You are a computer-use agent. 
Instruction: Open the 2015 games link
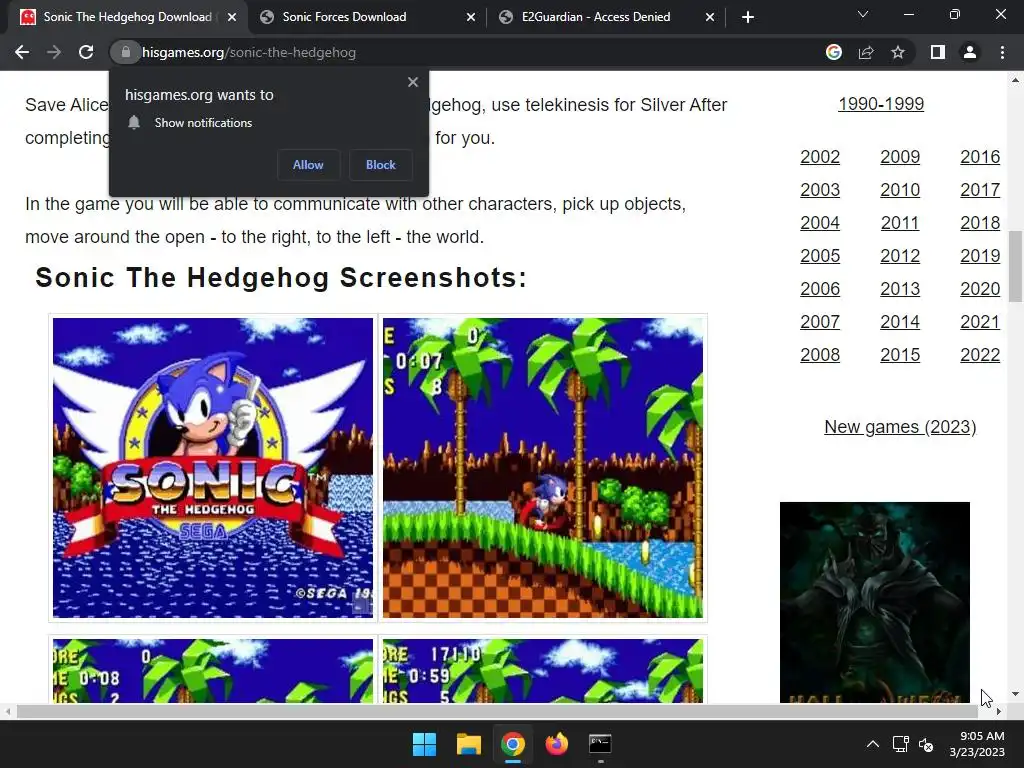[900, 355]
